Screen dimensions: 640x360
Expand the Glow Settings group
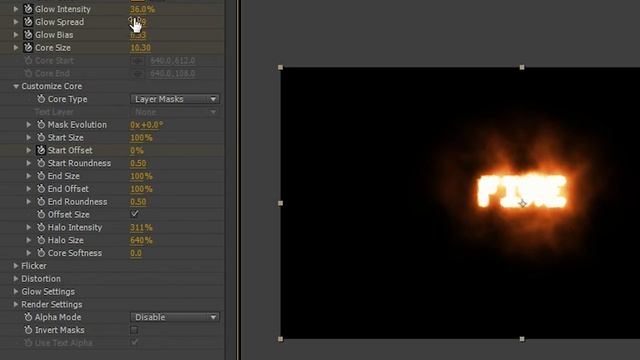16,292
